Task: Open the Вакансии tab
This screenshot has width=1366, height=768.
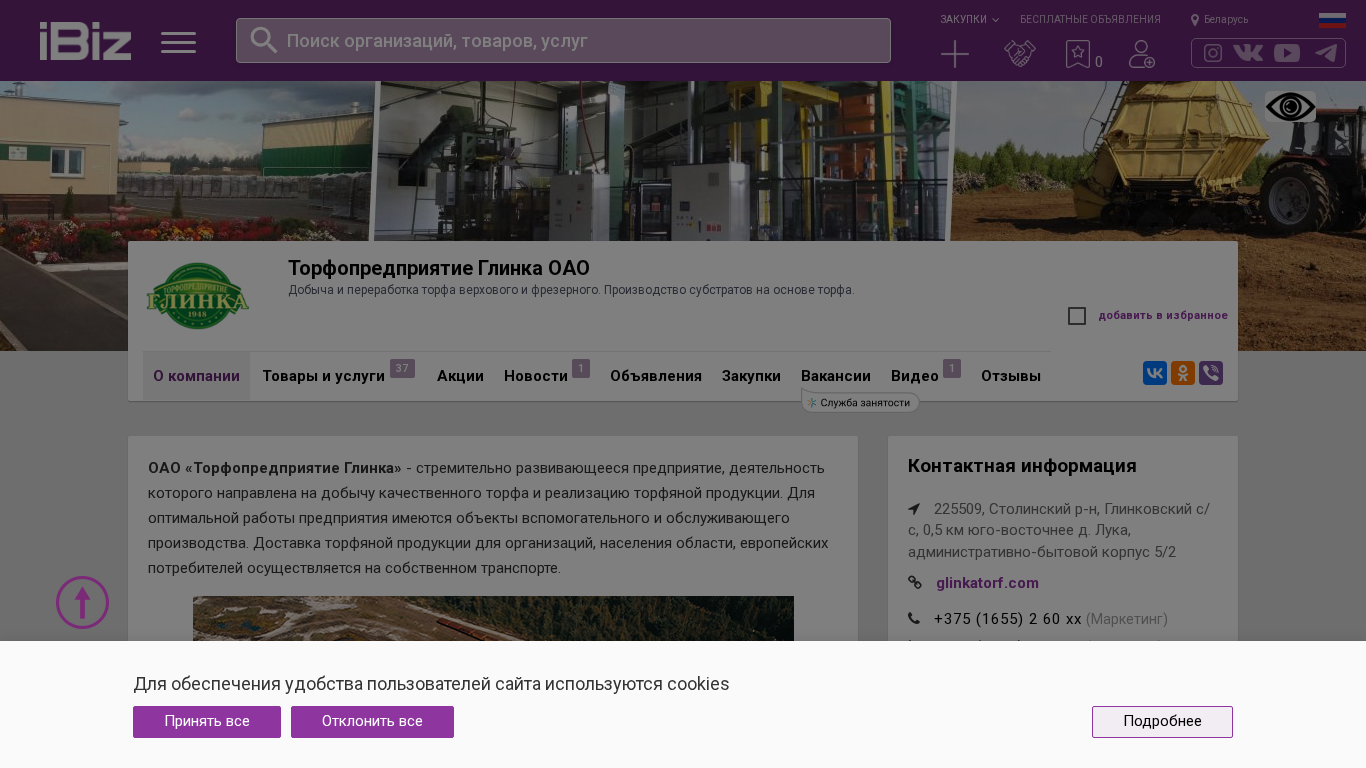Action: point(836,376)
